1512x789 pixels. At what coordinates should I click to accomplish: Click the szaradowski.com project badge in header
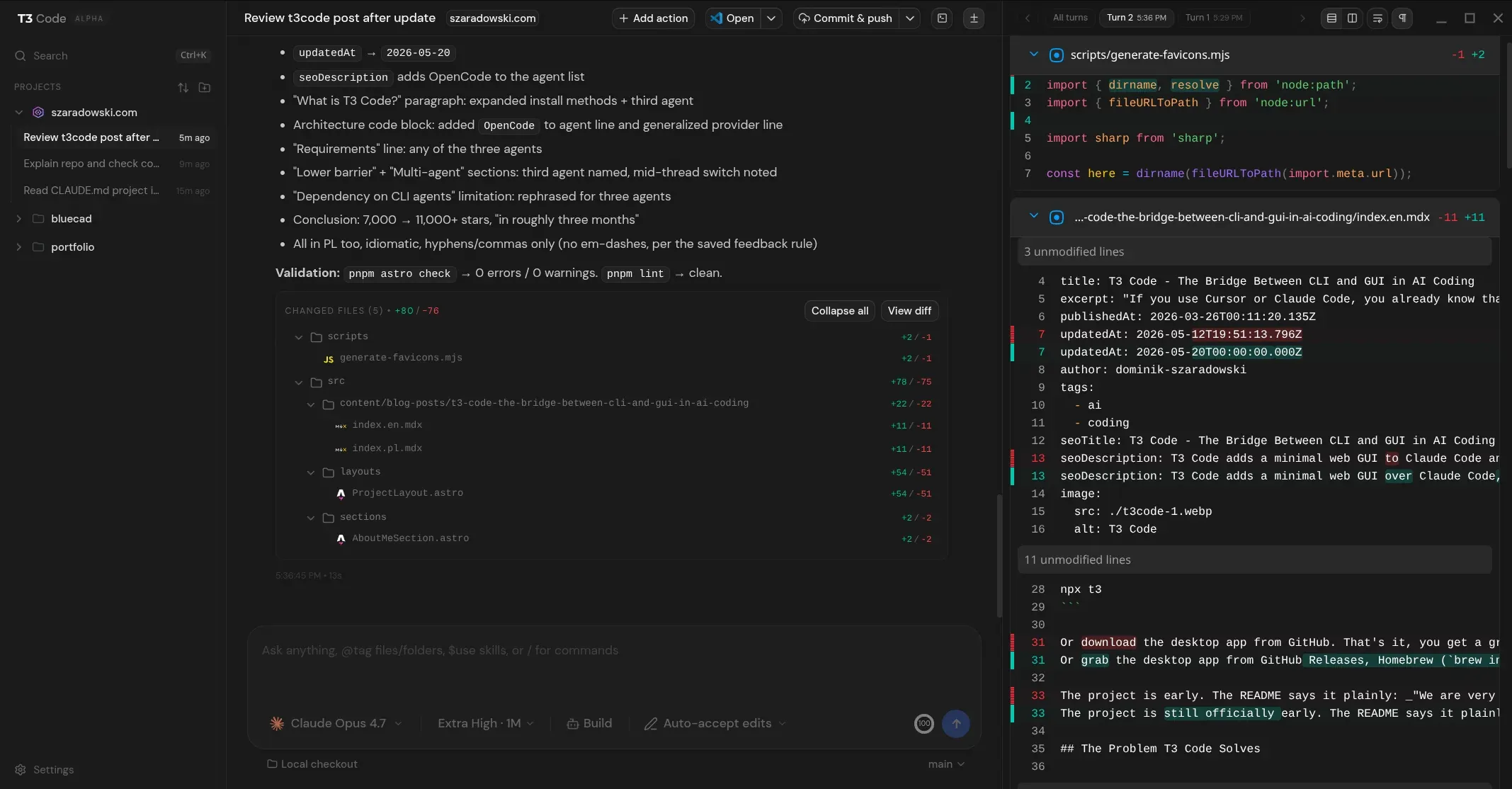click(492, 18)
